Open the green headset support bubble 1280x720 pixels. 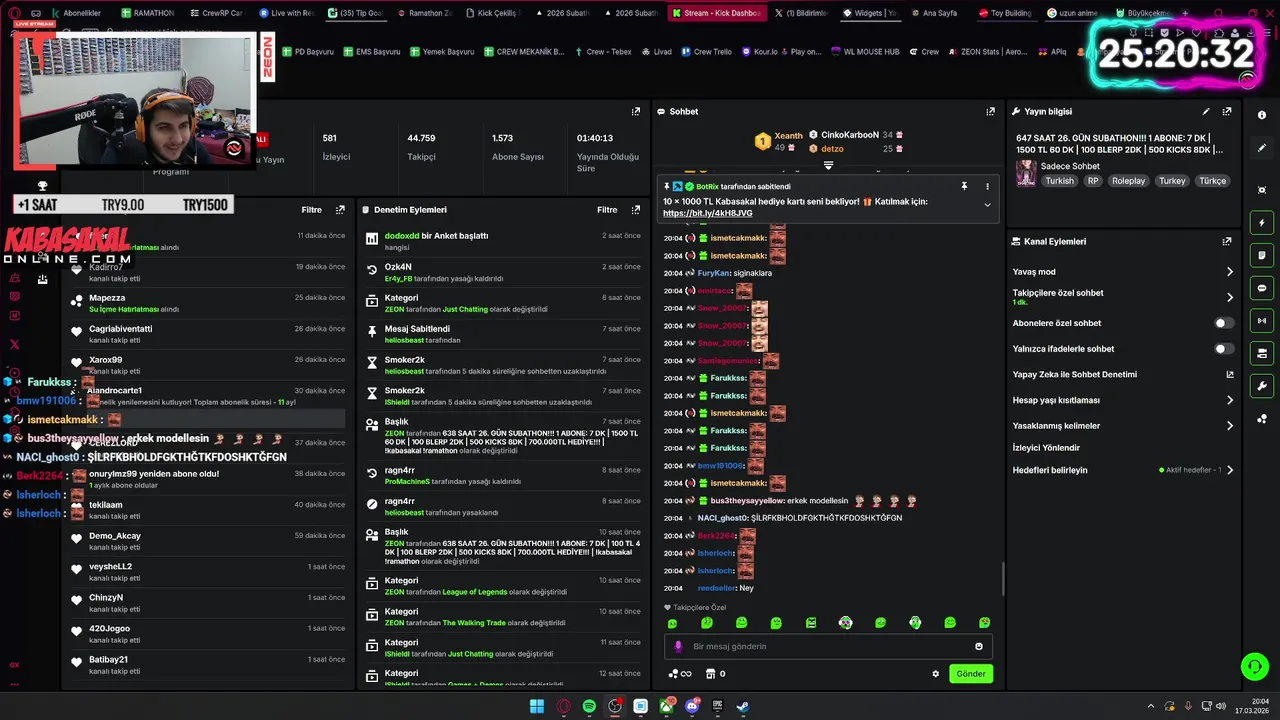(x=1253, y=665)
